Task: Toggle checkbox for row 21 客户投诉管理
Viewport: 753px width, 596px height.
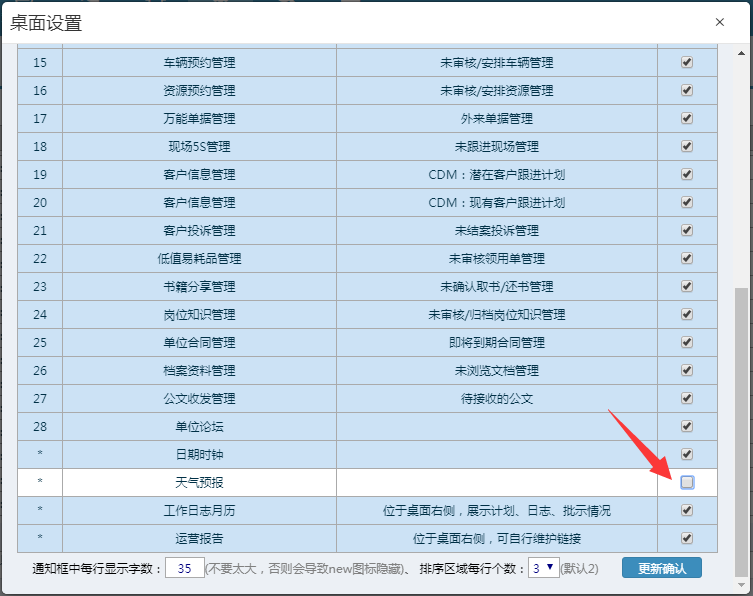Action: pos(687,230)
